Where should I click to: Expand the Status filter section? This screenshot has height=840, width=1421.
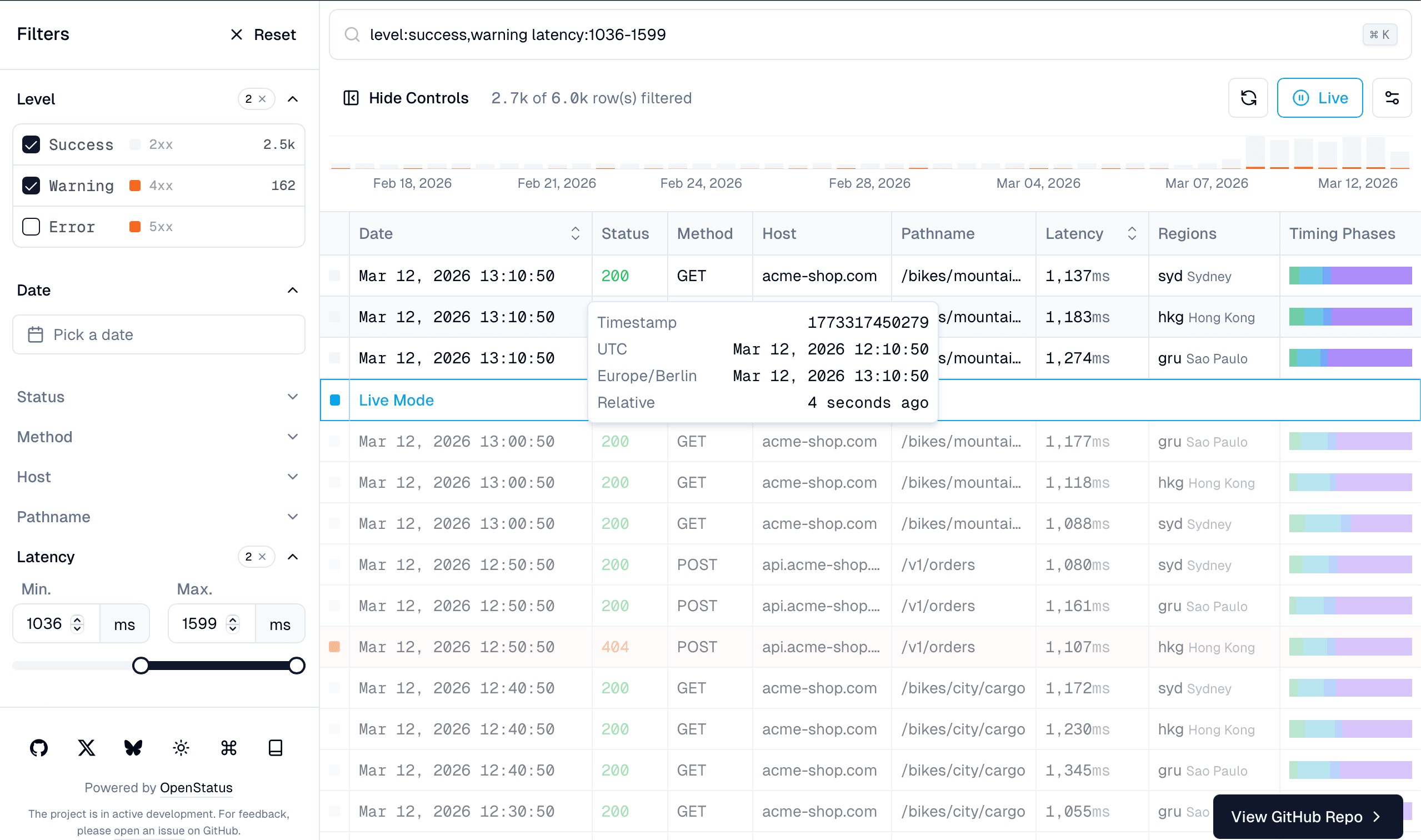[293, 397]
